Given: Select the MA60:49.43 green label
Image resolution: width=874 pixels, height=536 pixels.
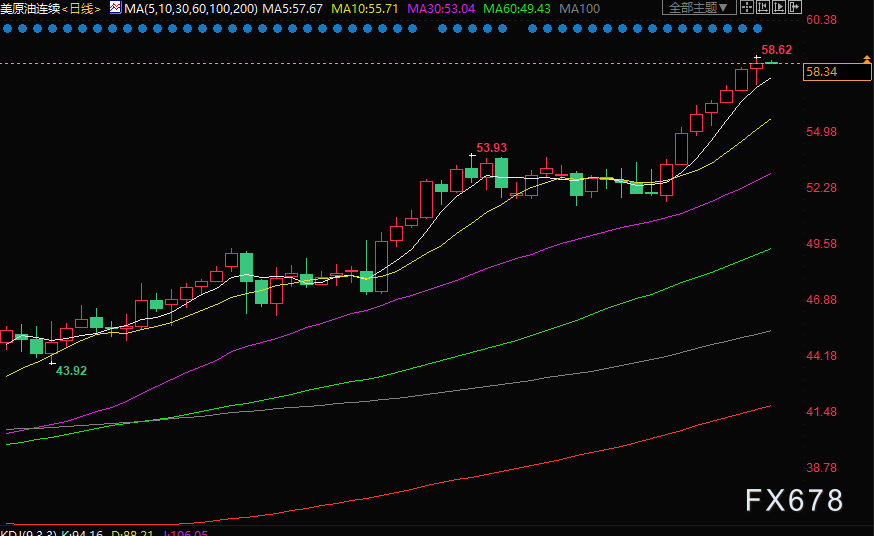Looking at the screenshot, I should point(517,9).
